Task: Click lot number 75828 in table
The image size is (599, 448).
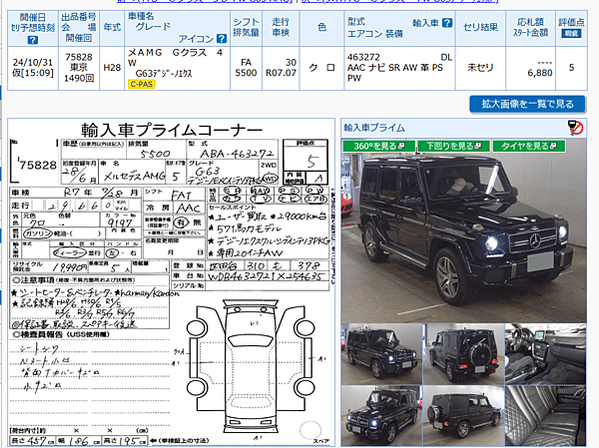Action: 79,57
